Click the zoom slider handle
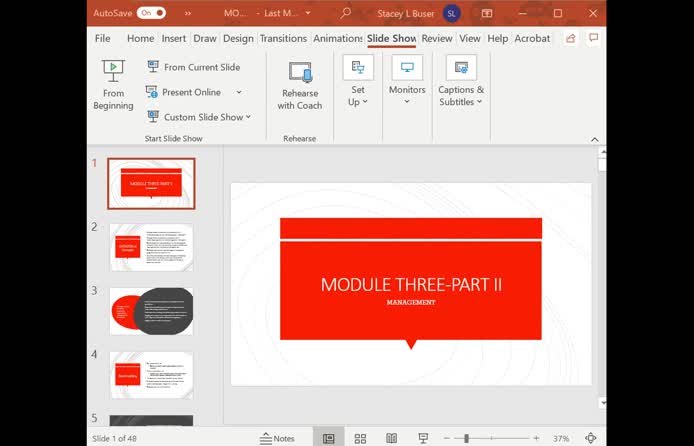 [466, 438]
